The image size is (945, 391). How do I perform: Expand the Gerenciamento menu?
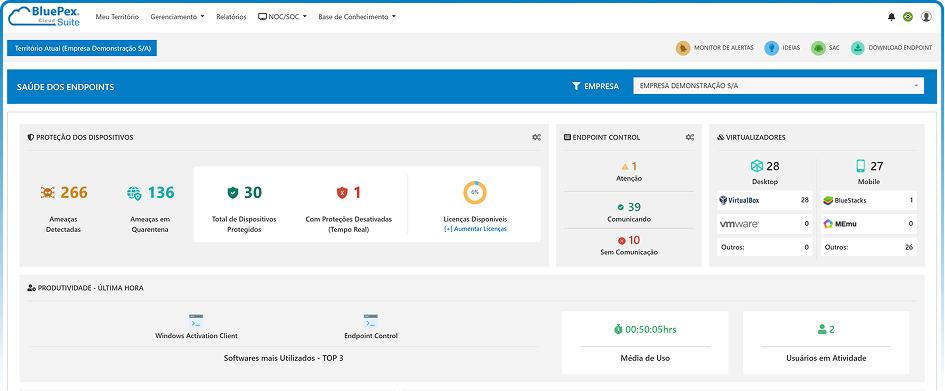click(177, 17)
